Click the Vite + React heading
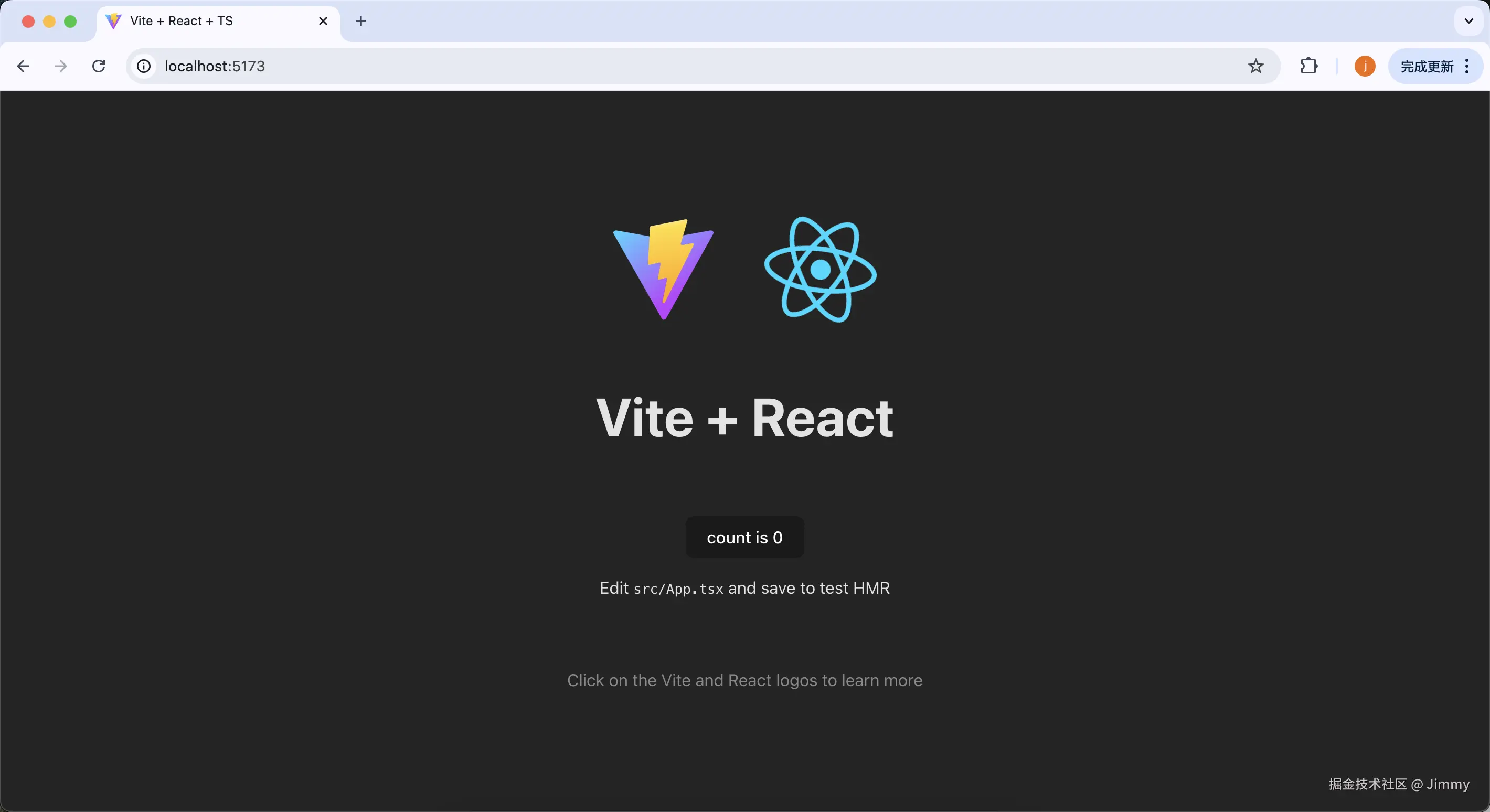 pos(744,418)
